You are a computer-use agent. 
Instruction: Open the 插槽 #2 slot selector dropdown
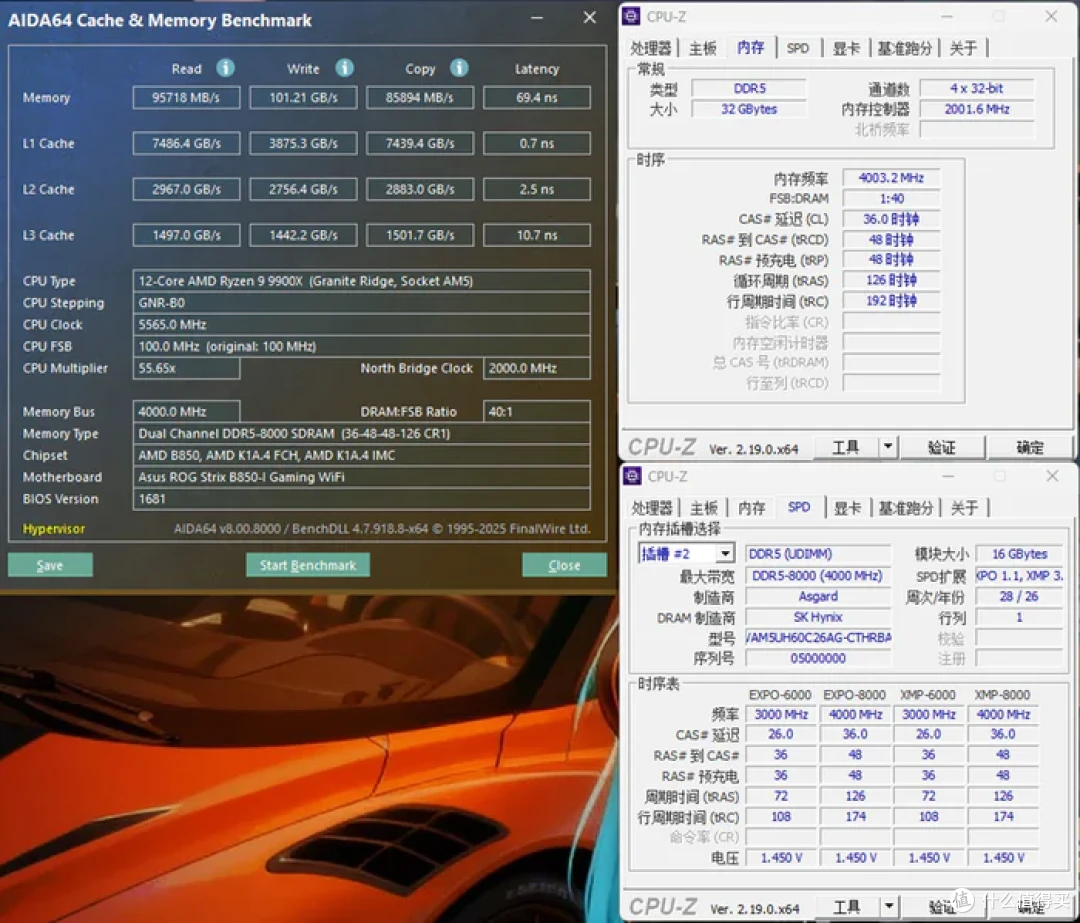tap(725, 554)
